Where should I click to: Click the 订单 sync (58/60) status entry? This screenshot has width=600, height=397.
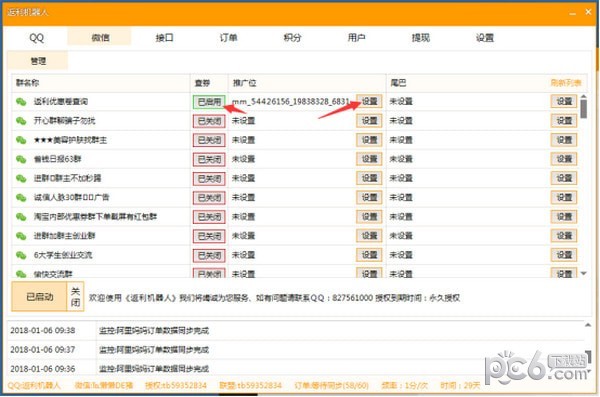[331, 386]
